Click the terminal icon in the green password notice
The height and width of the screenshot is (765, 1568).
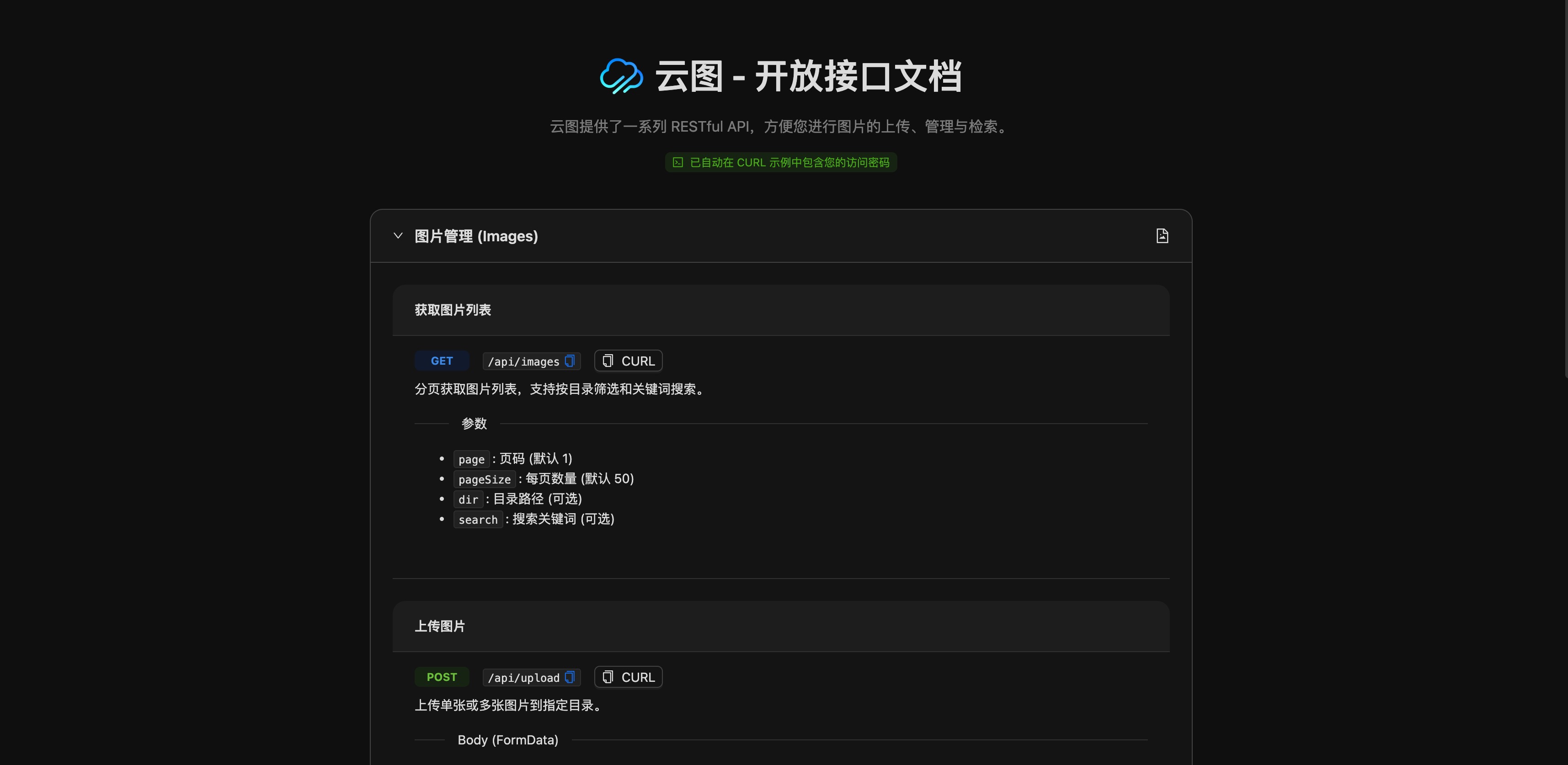click(677, 162)
